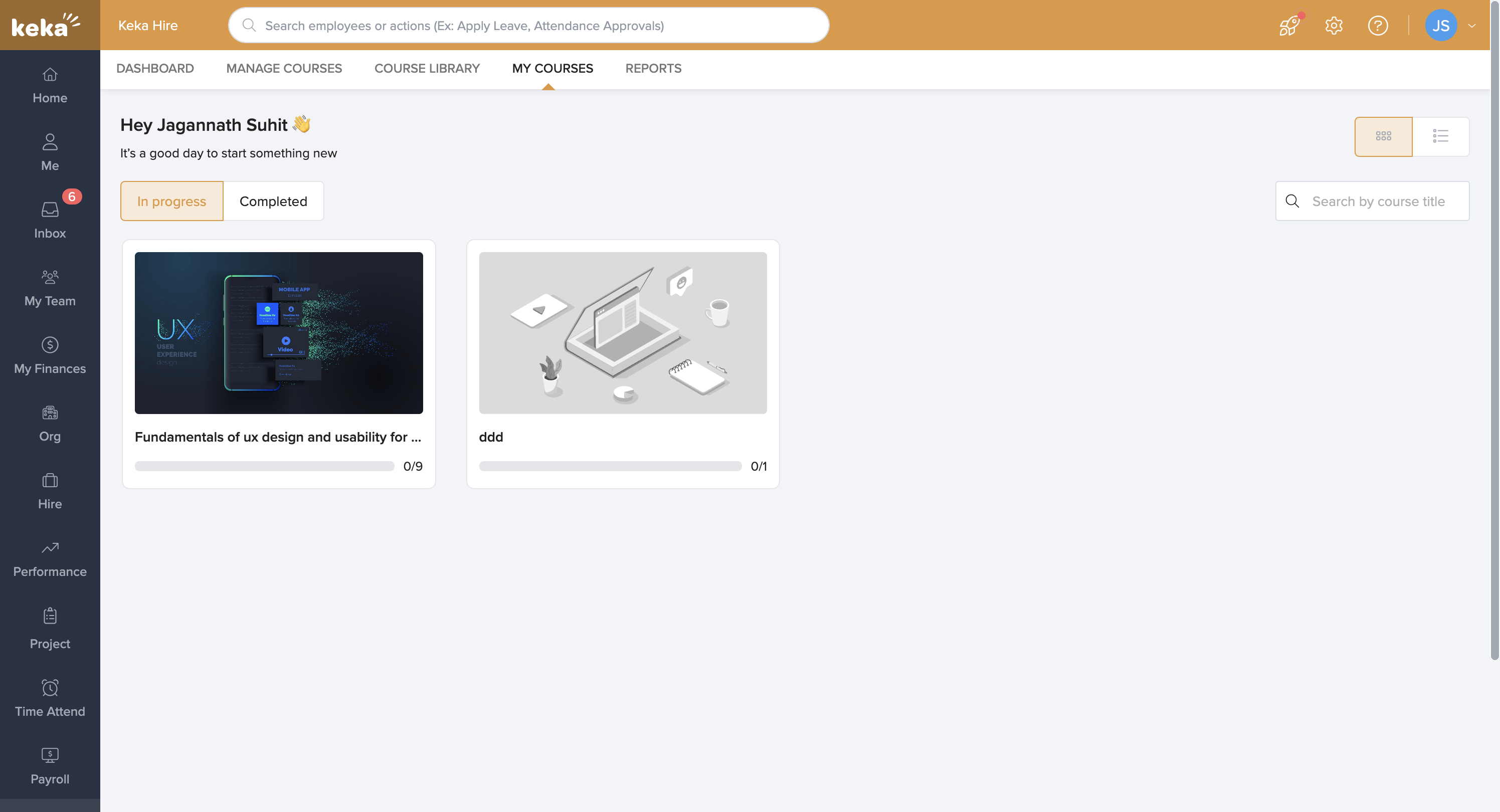The width and height of the screenshot is (1500, 812).
Task: Open the Reports tab
Action: click(653, 68)
